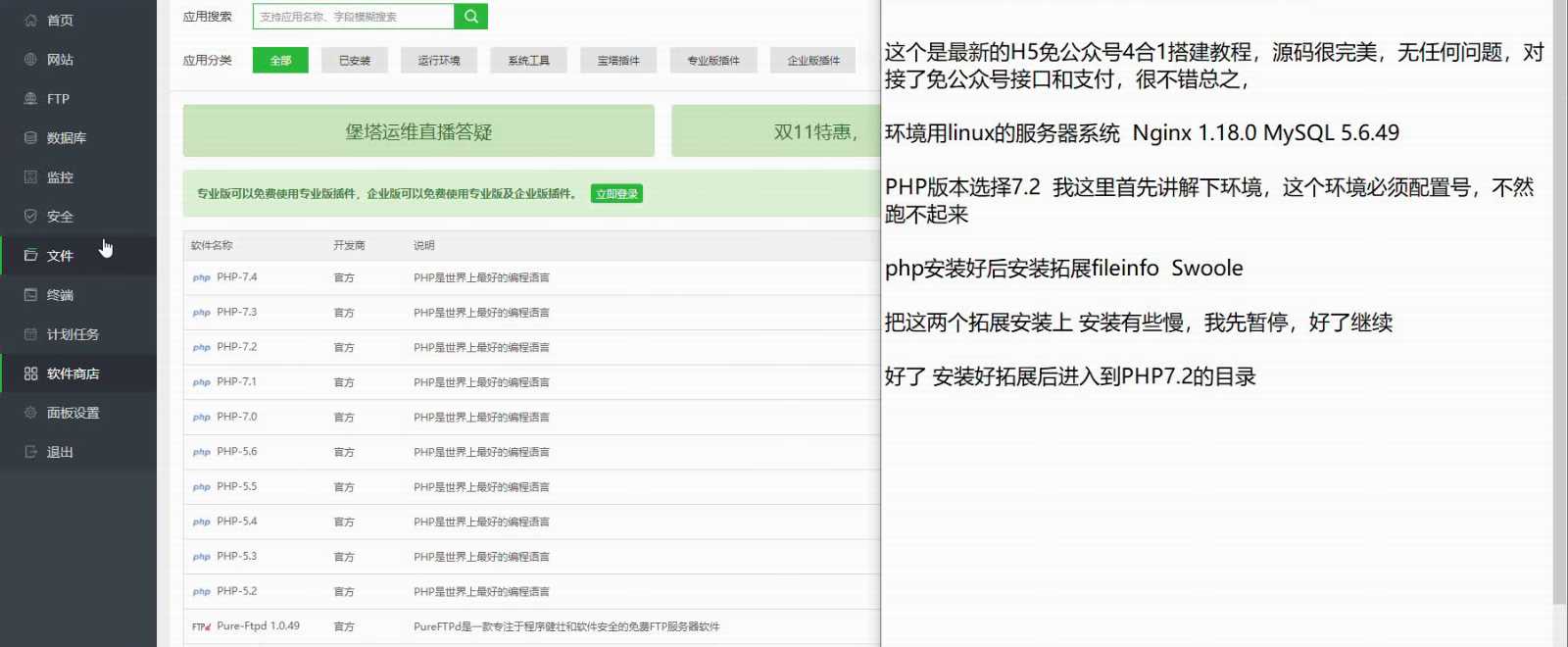Image resolution: width=1568 pixels, height=647 pixels.
Task: Click the 计划任务 calendar icon
Action: pyautogui.click(x=30, y=333)
